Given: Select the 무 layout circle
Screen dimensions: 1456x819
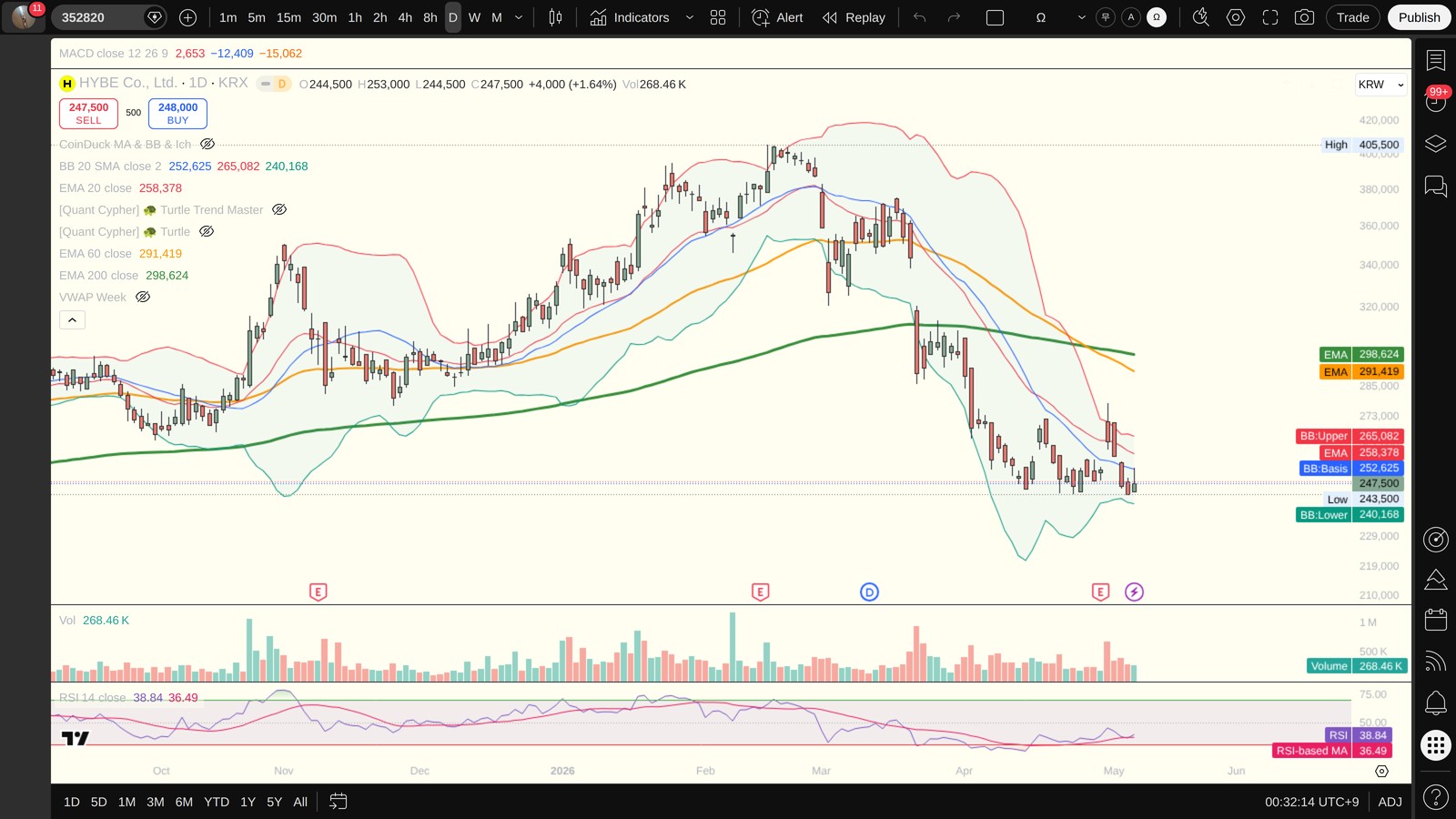Looking at the screenshot, I should tap(1106, 17).
